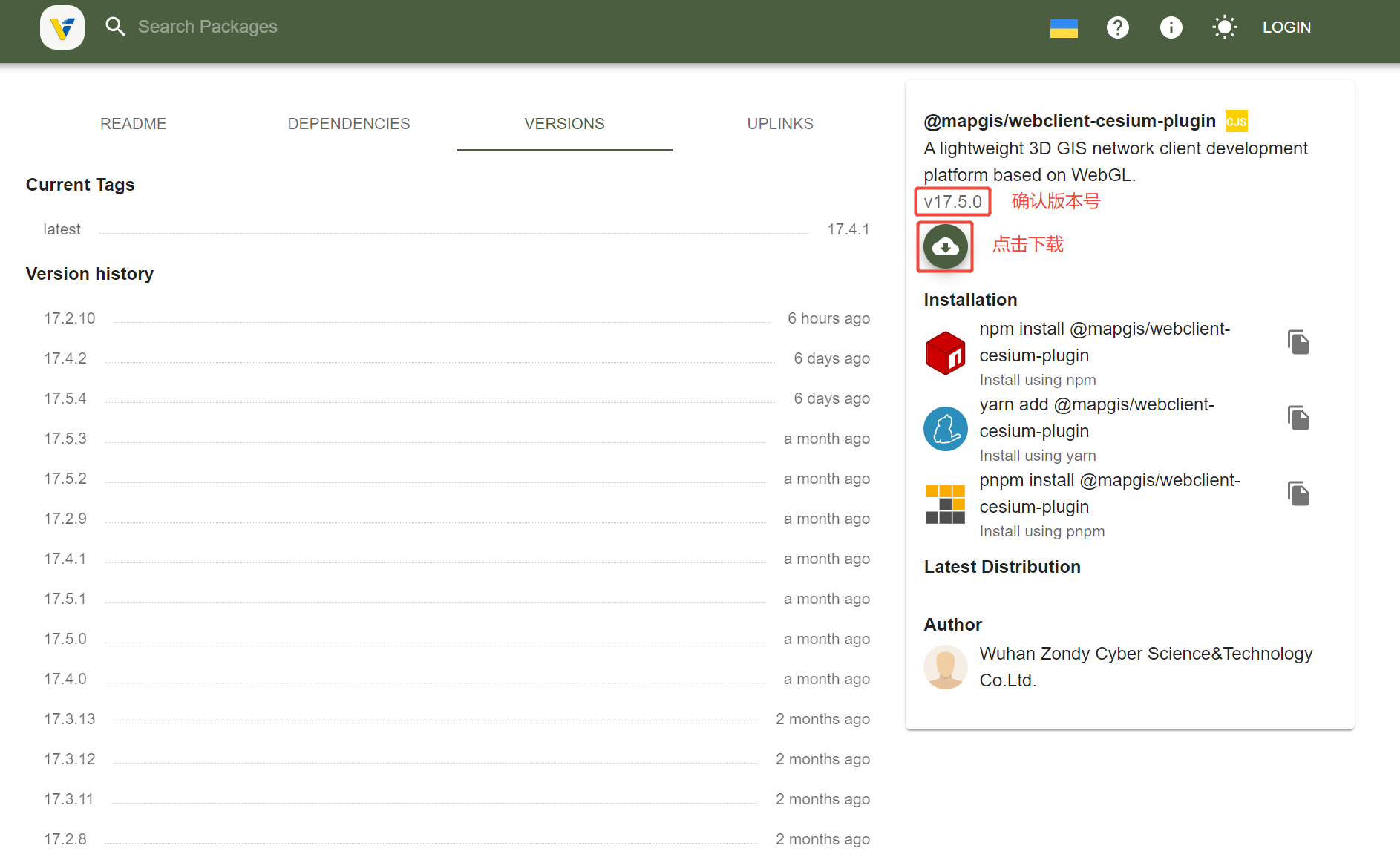Click the 'latest' tag label
Image resolution: width=1400 pixels, height=857 pixels.
62,229
